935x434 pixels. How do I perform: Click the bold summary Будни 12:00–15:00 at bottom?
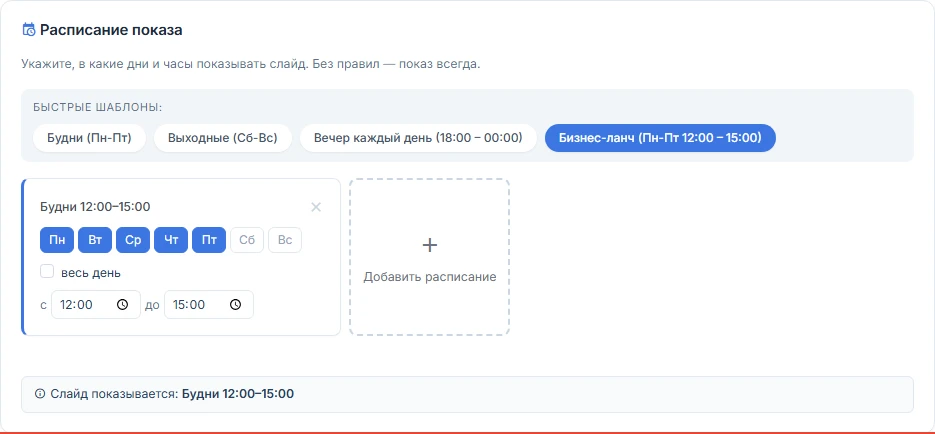[238, 393]
